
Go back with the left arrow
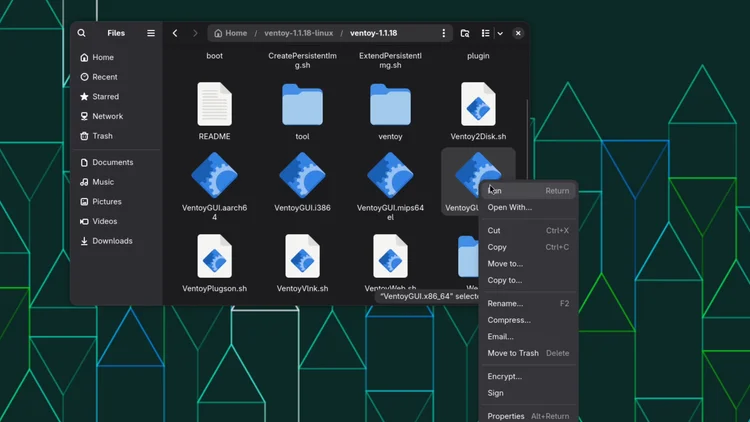[x=175, y=33]
